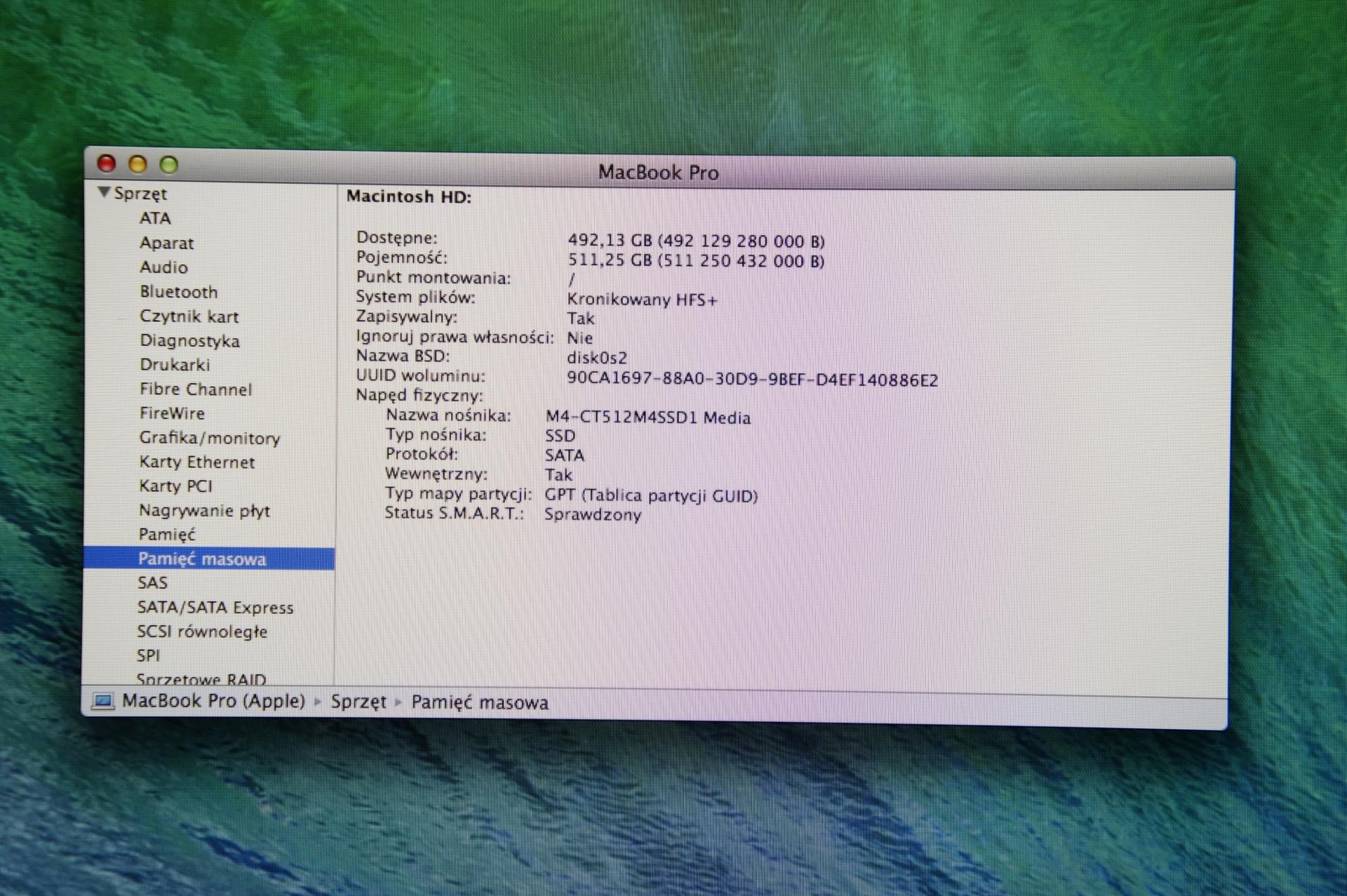Select SCSI równoległe entry
Screen dimensions: 1347x896
click(202, 631)
